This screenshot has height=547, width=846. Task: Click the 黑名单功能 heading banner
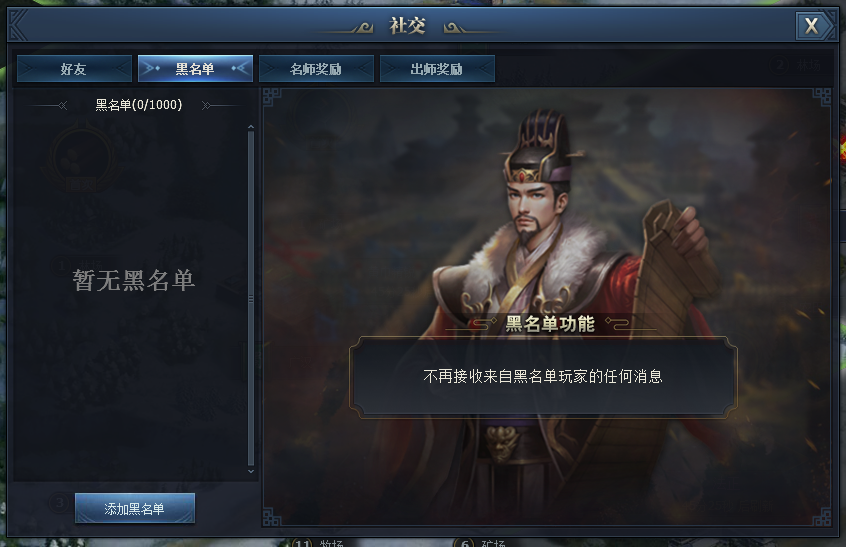(550, 324)
